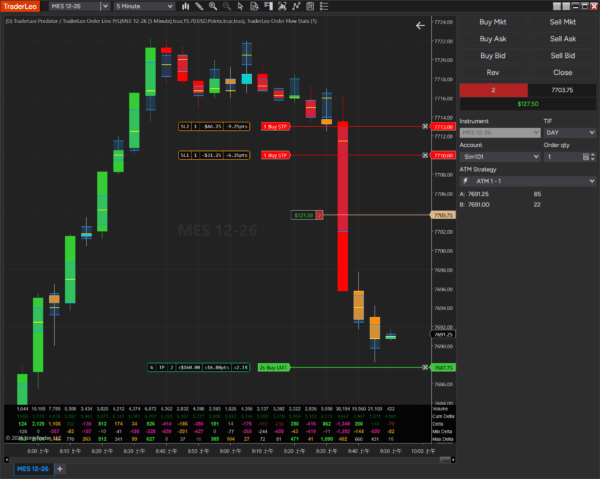The width and height of the screenshot is (600, 479).
Task: Click the SL1 stop loss info label
Action: (x=214, y=155)
